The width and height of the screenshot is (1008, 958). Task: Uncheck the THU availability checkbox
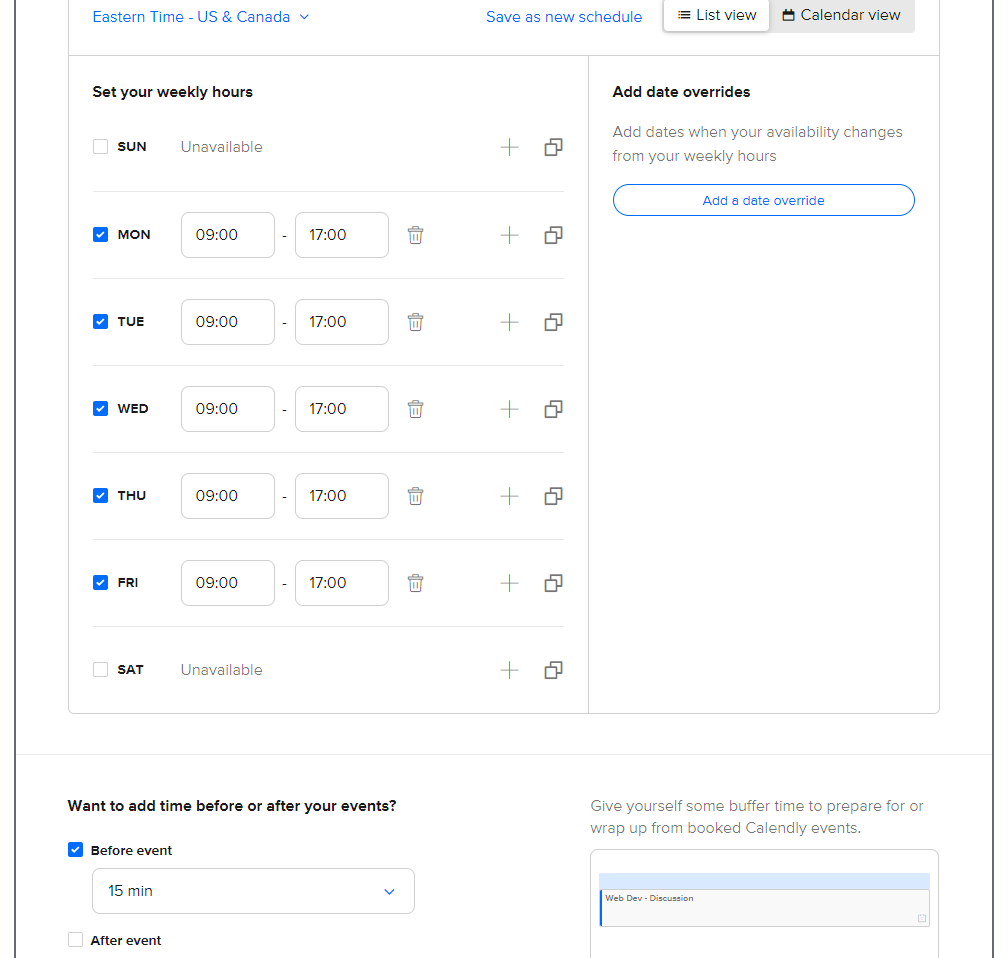tap(100, 496)
